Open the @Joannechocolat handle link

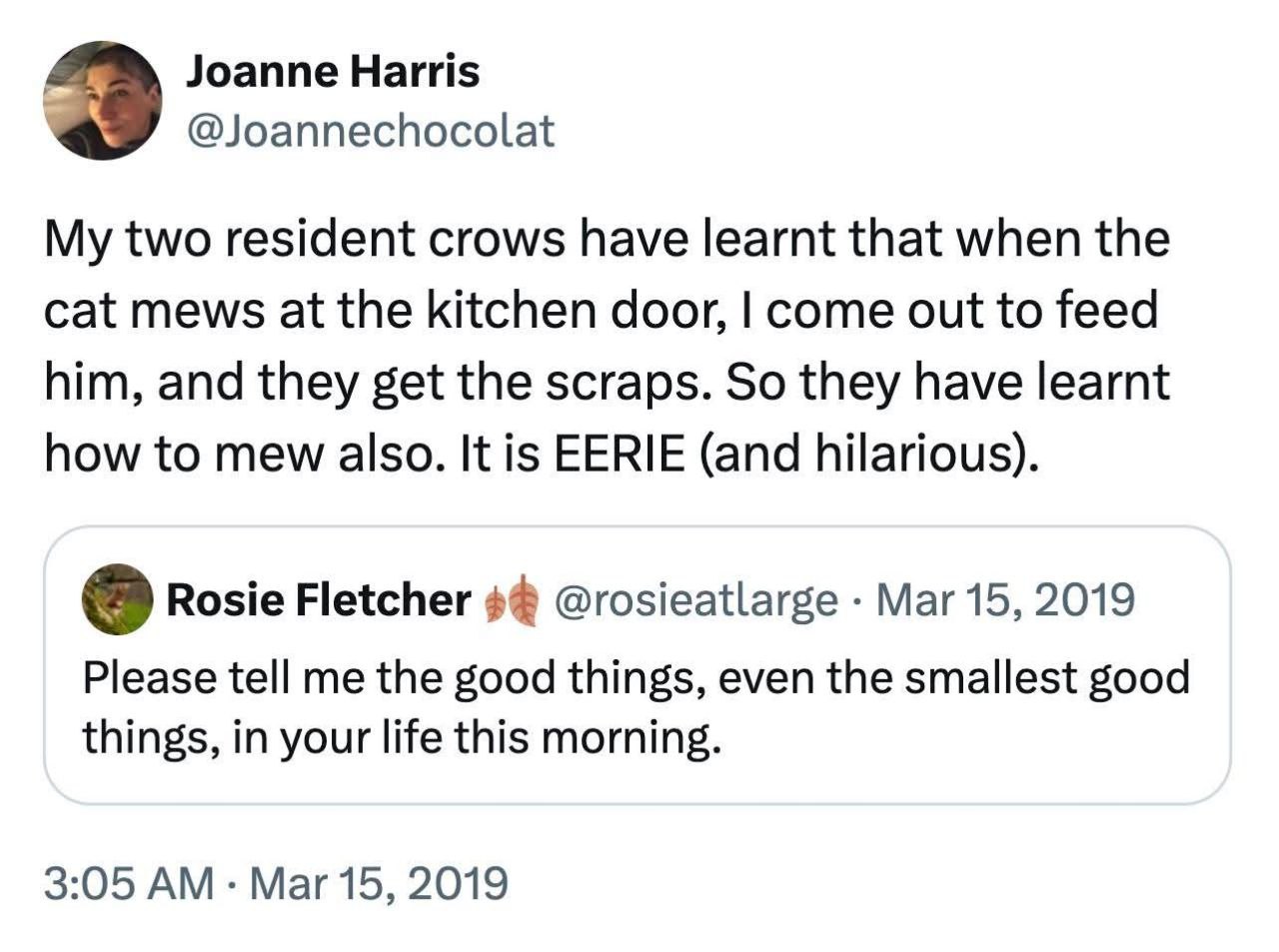(x=370, y=130)
